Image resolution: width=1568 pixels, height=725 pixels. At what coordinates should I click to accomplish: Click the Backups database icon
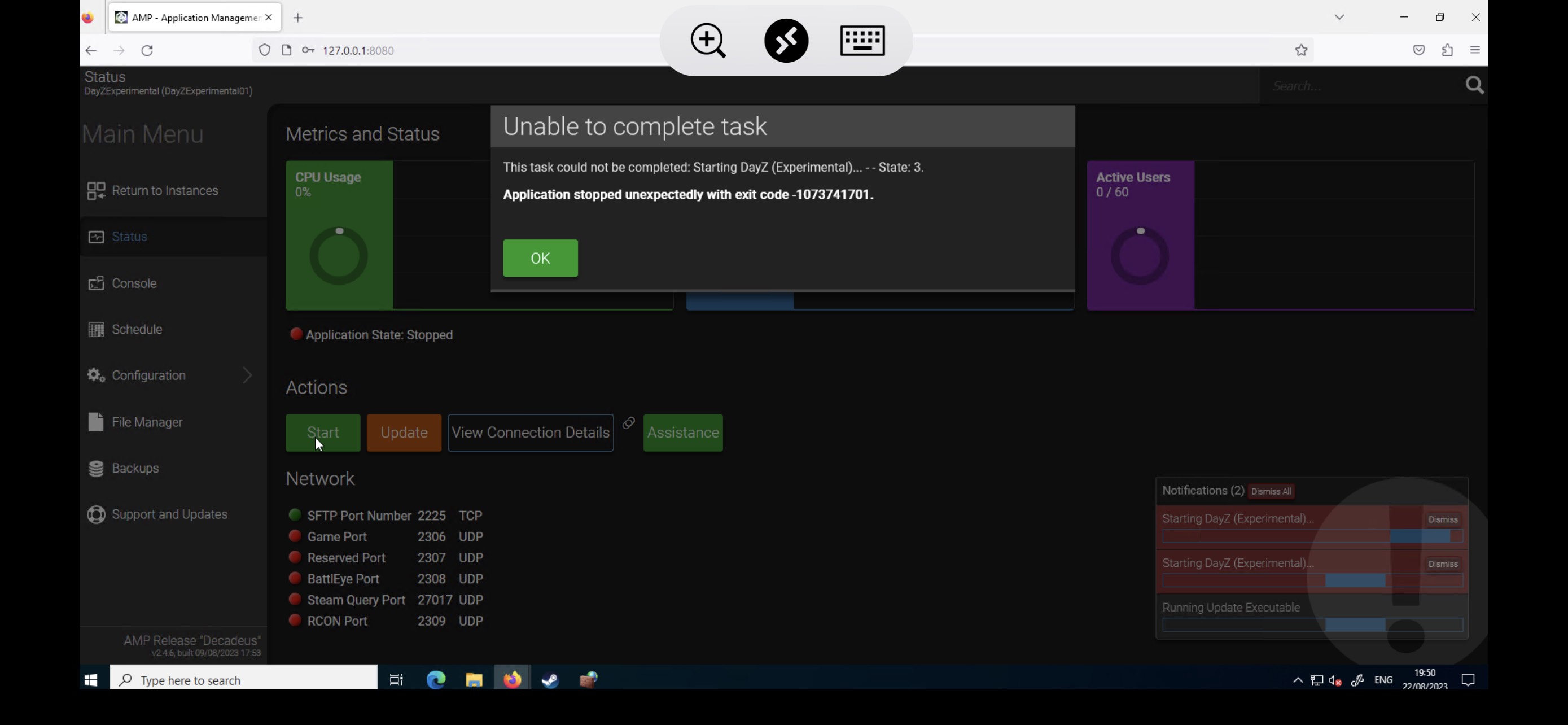[x=96, y=468]
